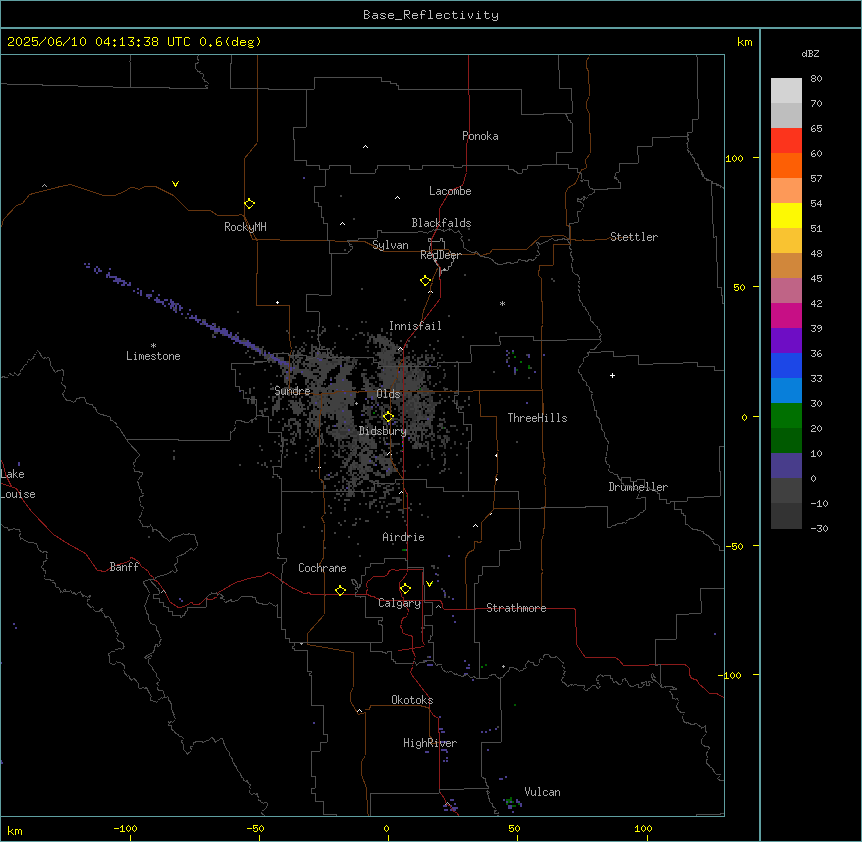Click the HighRiver town label
Viewport: 862px width, 842px height.
(x=430, y=743)
